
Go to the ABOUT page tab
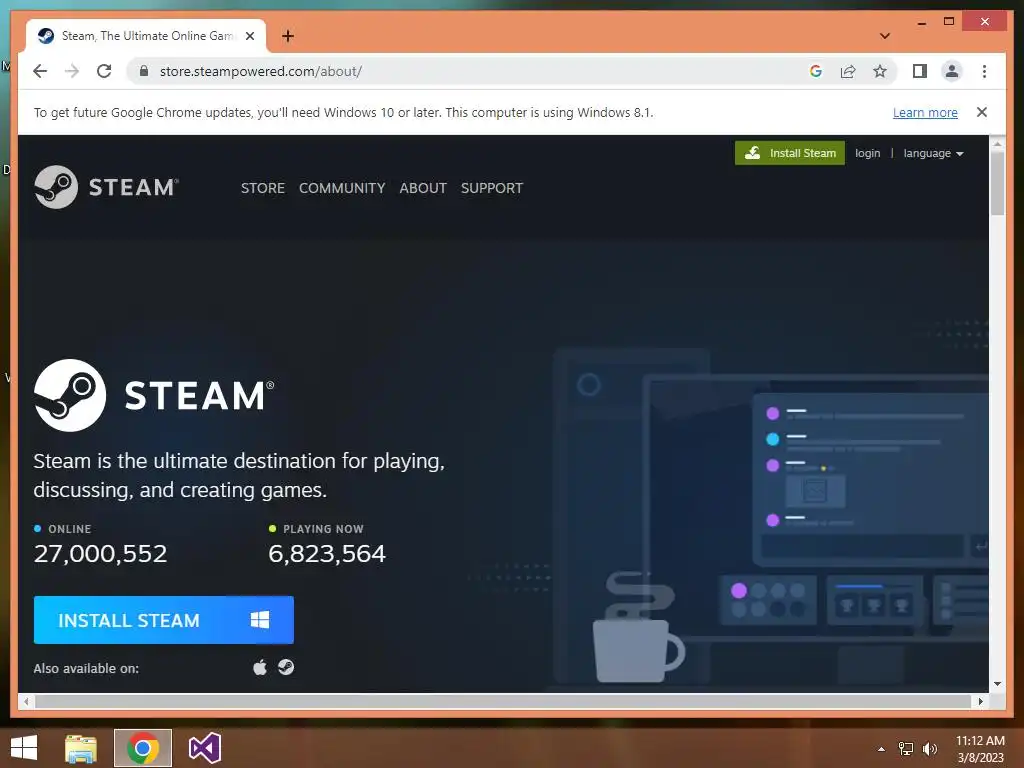tap(423, 188)
